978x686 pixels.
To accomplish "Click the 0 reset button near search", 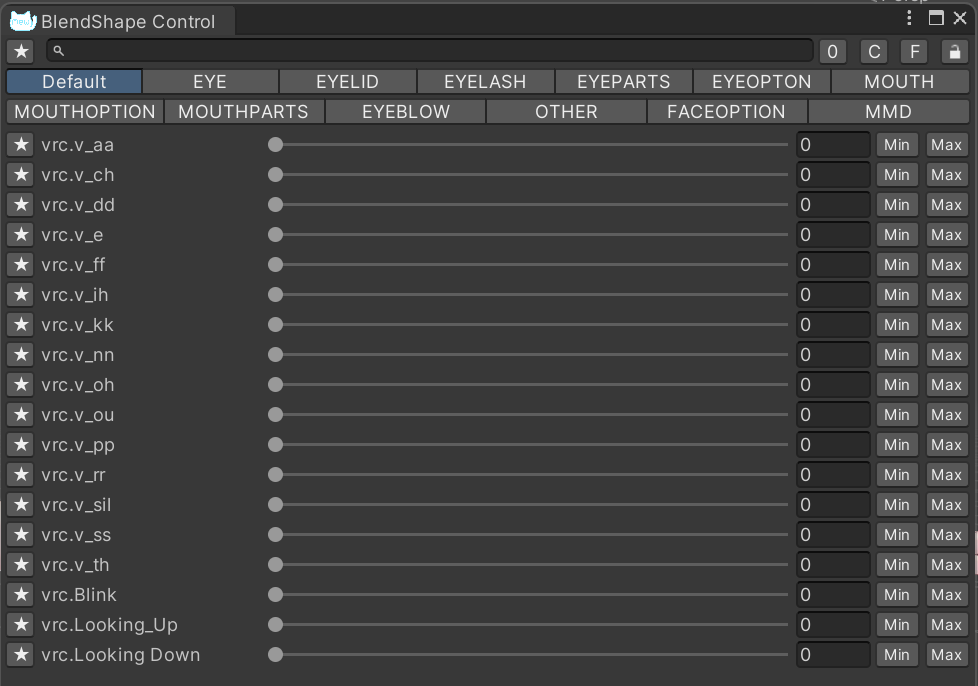I will point(833,52).
